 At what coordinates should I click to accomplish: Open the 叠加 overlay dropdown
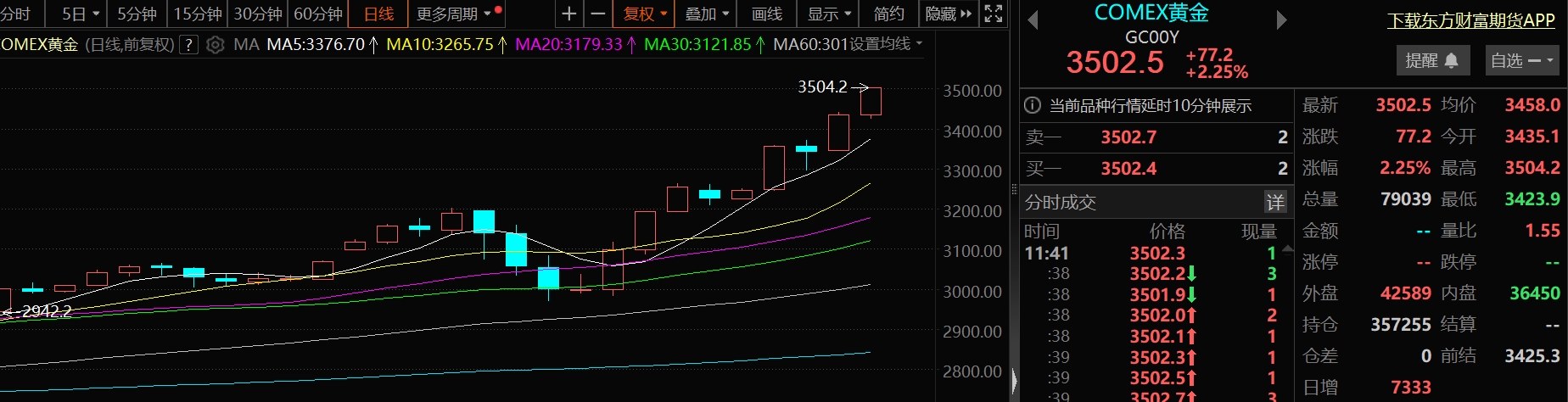tap(725, 14)
